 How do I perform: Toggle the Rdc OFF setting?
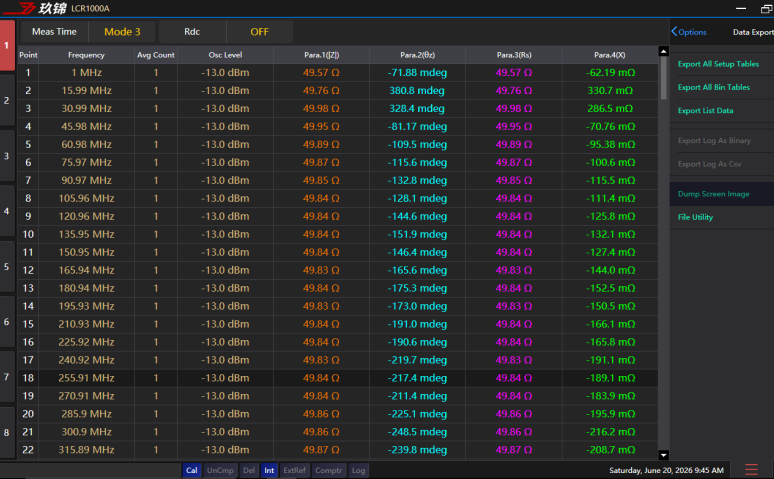(x=260, y=32)
